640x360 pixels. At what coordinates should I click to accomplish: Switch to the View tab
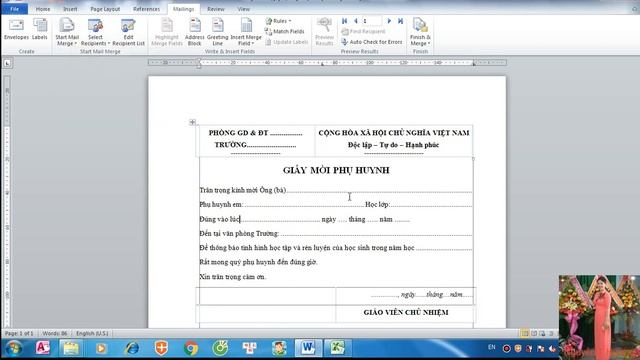tap(243, 9)
